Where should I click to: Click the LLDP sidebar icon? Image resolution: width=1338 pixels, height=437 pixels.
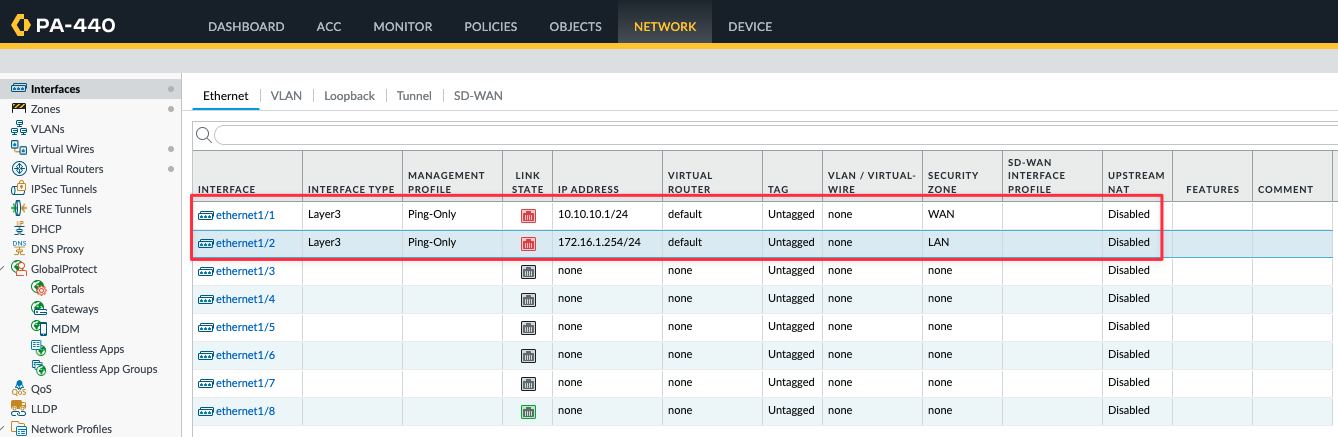click(19, 408)
